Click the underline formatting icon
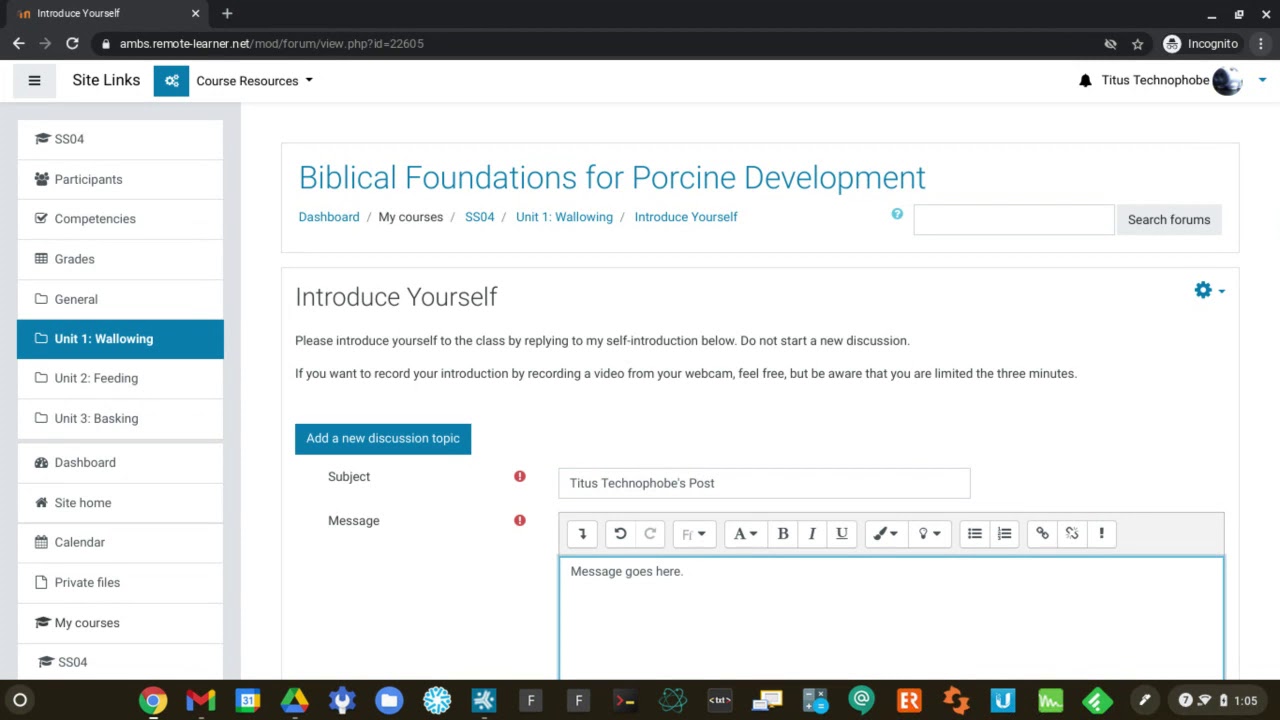 coord(842,534)
